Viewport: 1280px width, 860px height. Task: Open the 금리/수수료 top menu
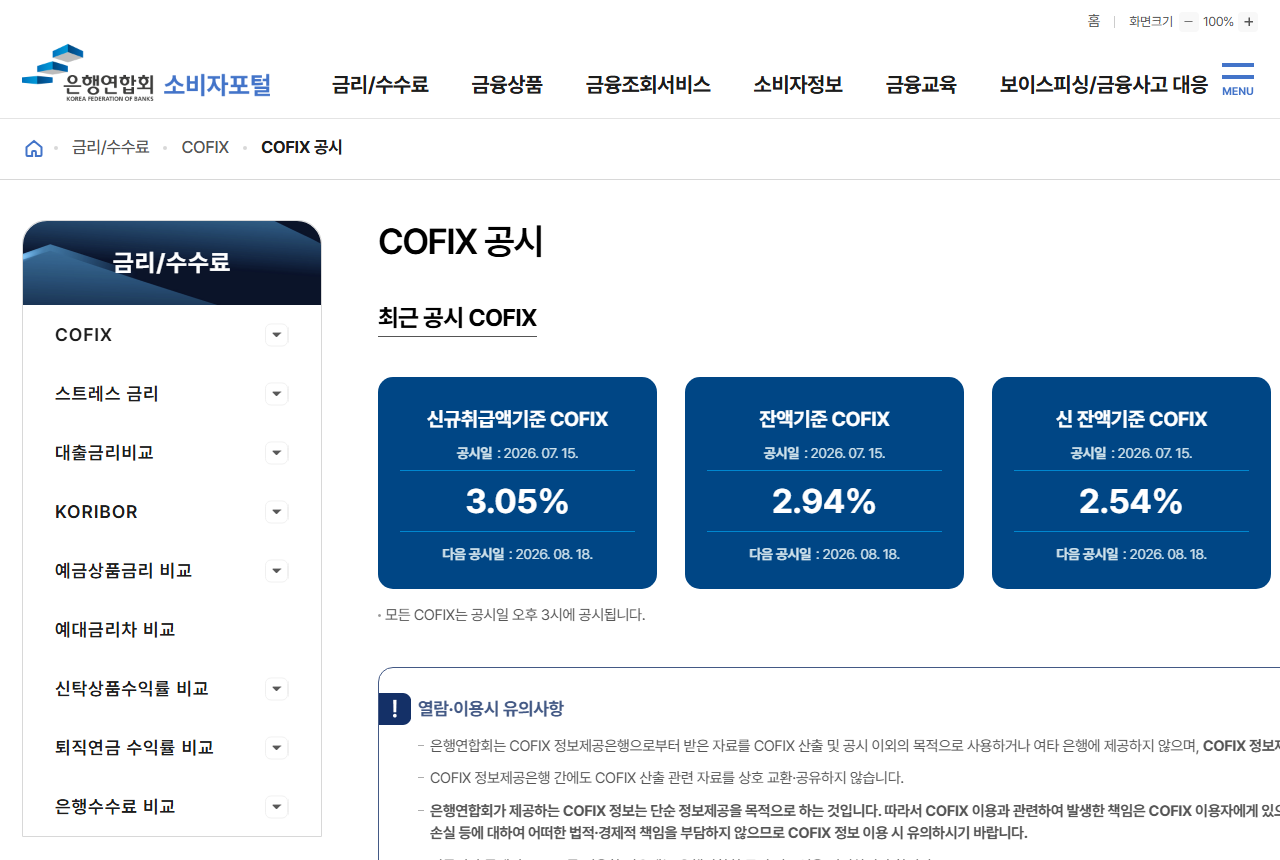tap(380, 85)
